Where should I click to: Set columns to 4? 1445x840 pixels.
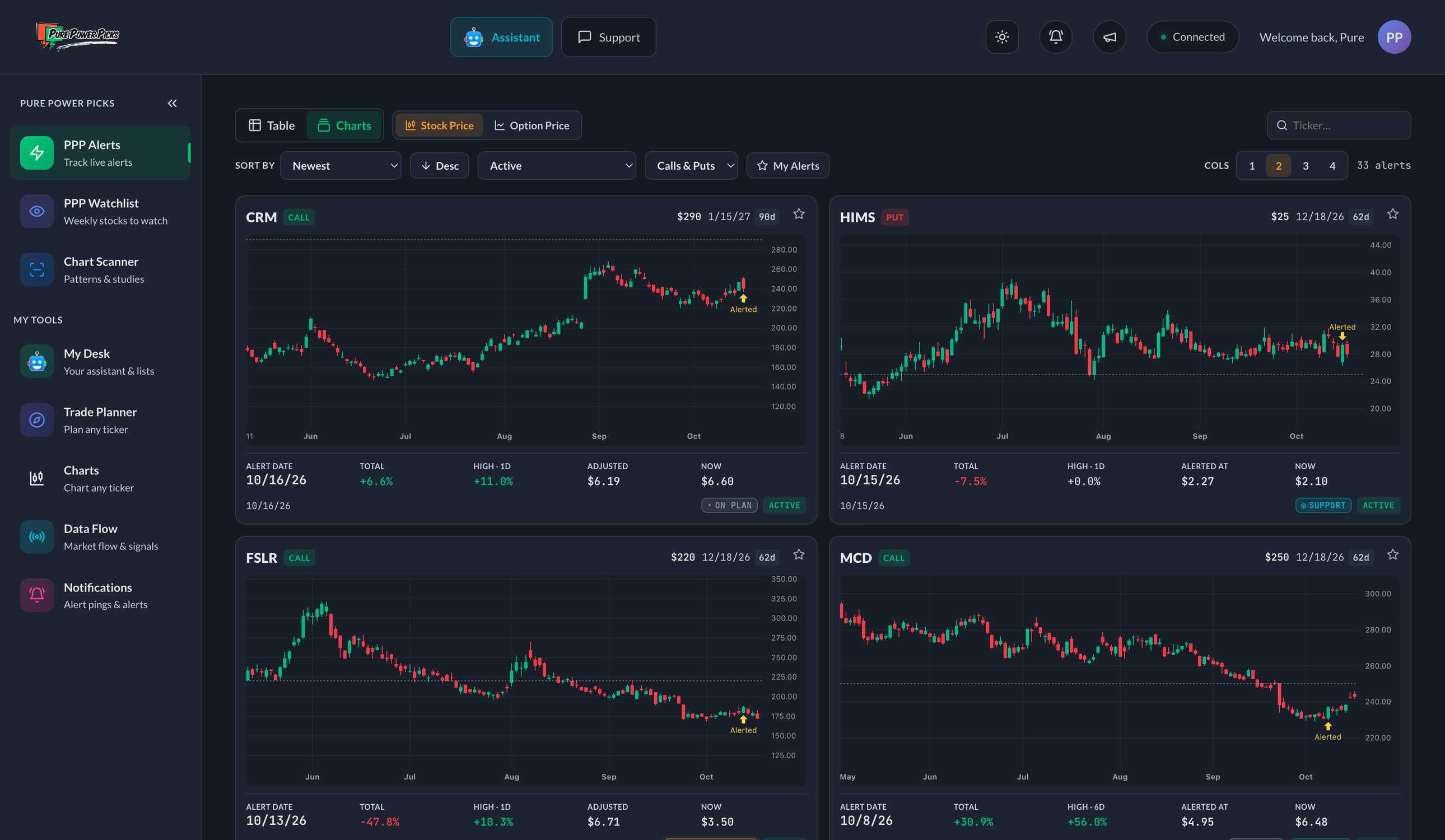(1332, 166)
